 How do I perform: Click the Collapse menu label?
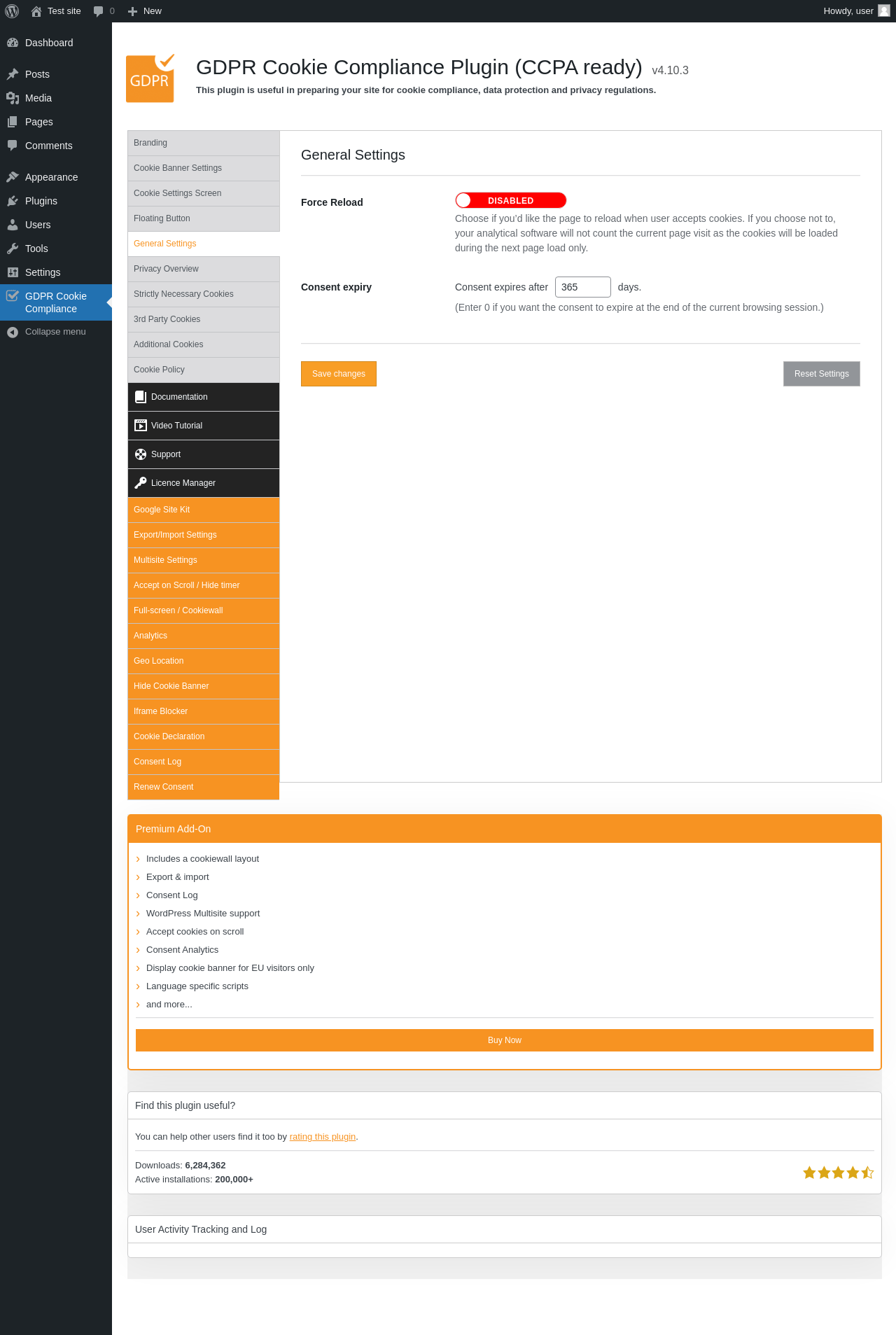(x=55, y=332)
